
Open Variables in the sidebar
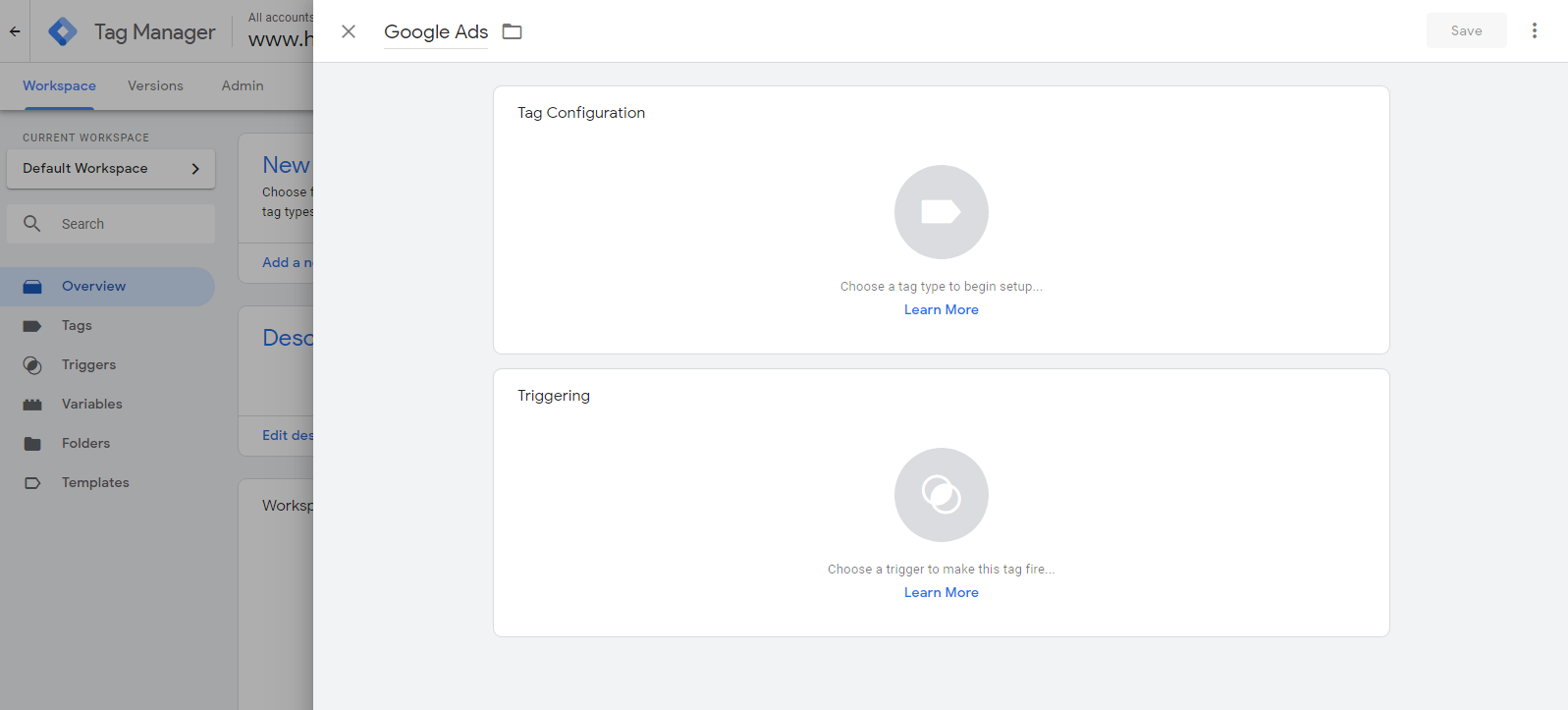[x=92, y=405]
